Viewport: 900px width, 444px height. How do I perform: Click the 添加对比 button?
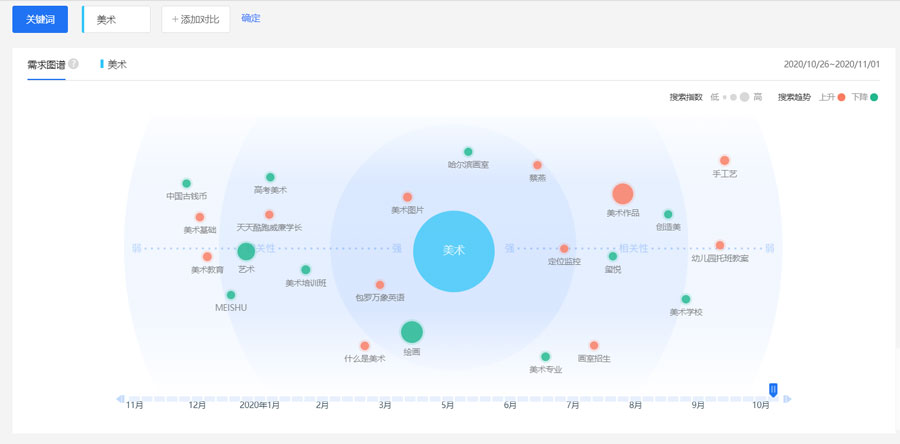[195, 19]
